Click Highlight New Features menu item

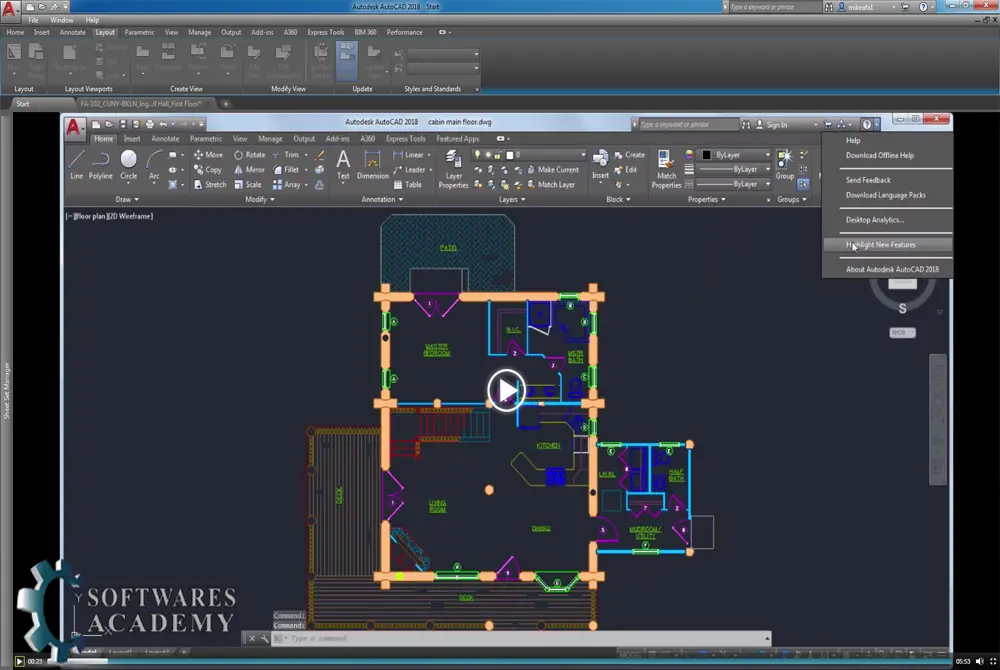pyautogui.click(x=887, y=245)
